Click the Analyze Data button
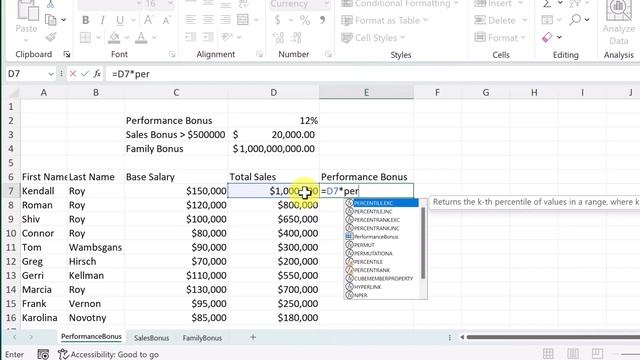This screenshot has width=640, height=360. click(x=619, y=22)
